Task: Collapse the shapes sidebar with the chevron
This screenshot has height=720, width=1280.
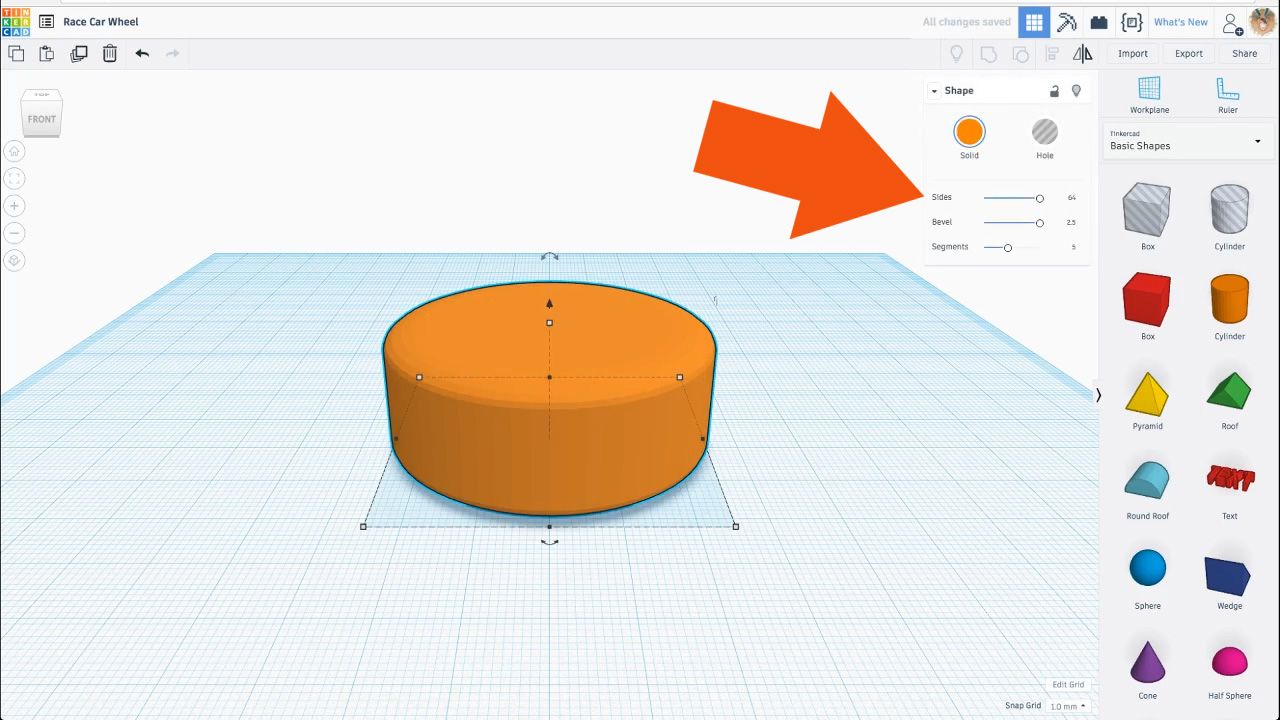Action: pos(1098,395)
